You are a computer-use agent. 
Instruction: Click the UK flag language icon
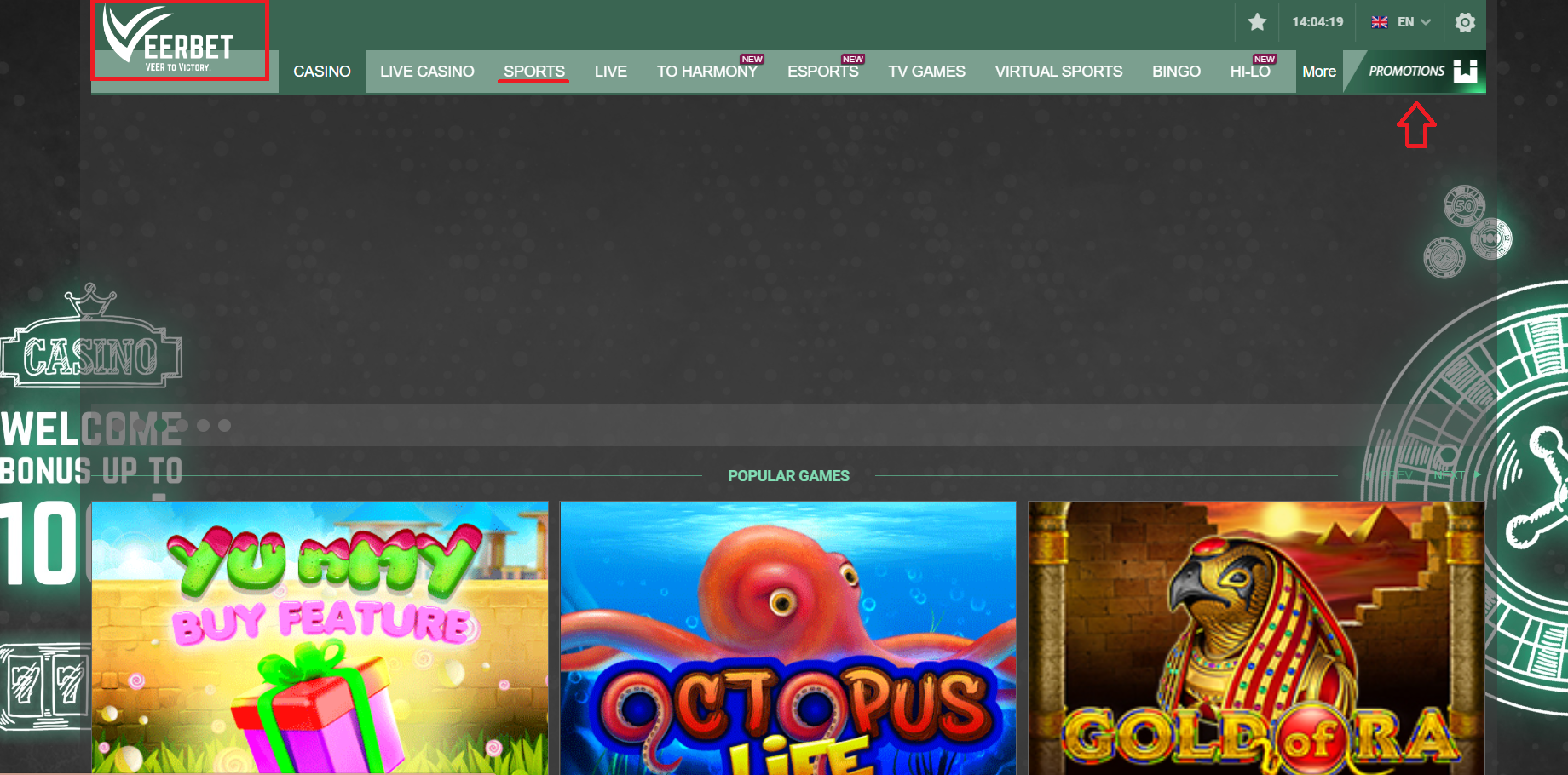(x=1380, y=22)
